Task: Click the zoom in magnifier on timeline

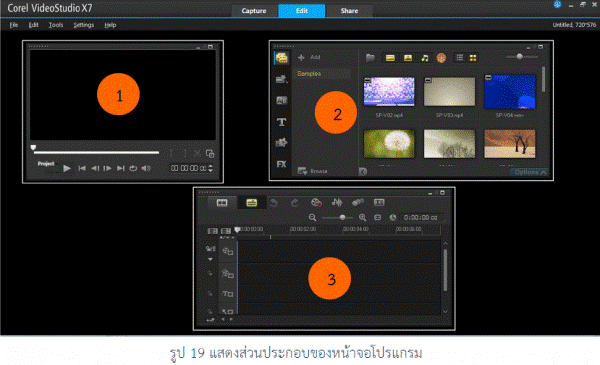Action: pyautogui.click(x=362, y=217)
